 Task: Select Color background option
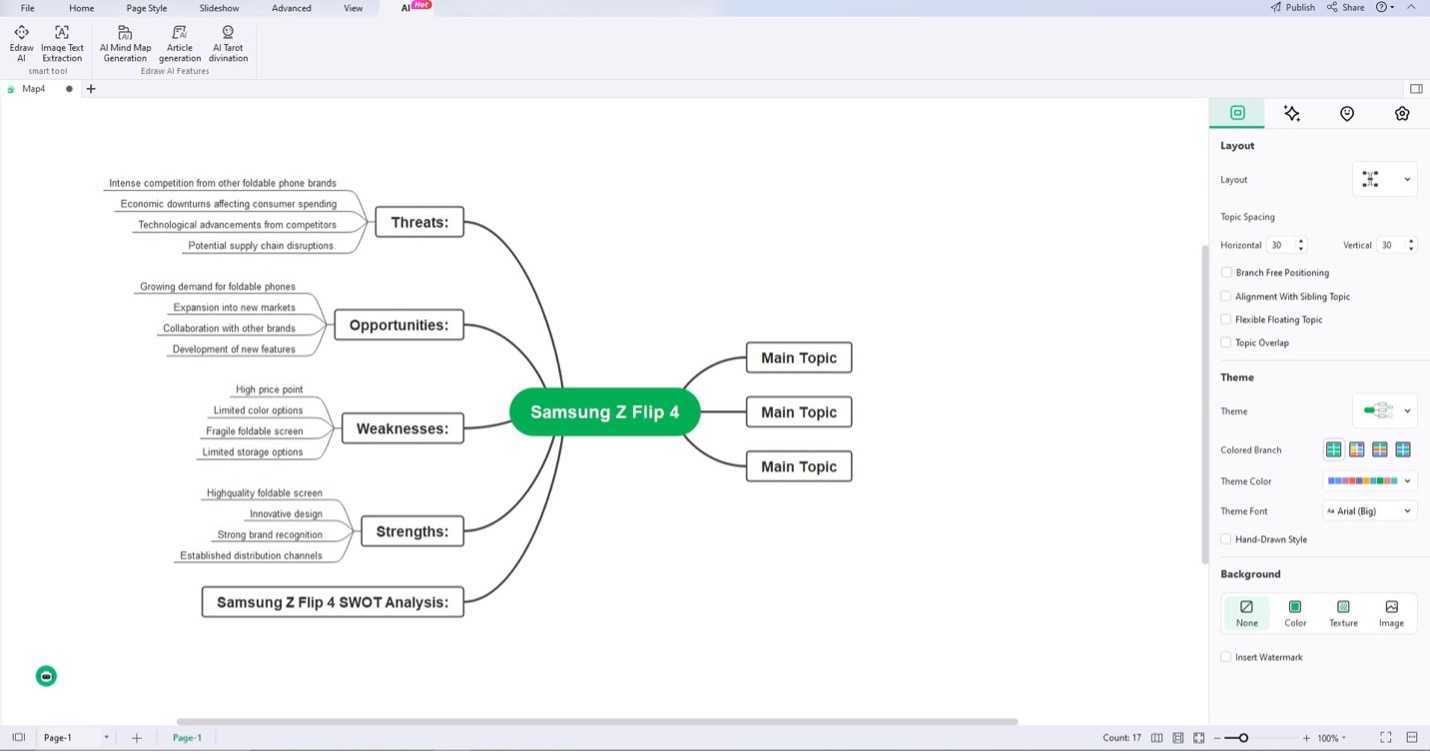point(1295,614)
